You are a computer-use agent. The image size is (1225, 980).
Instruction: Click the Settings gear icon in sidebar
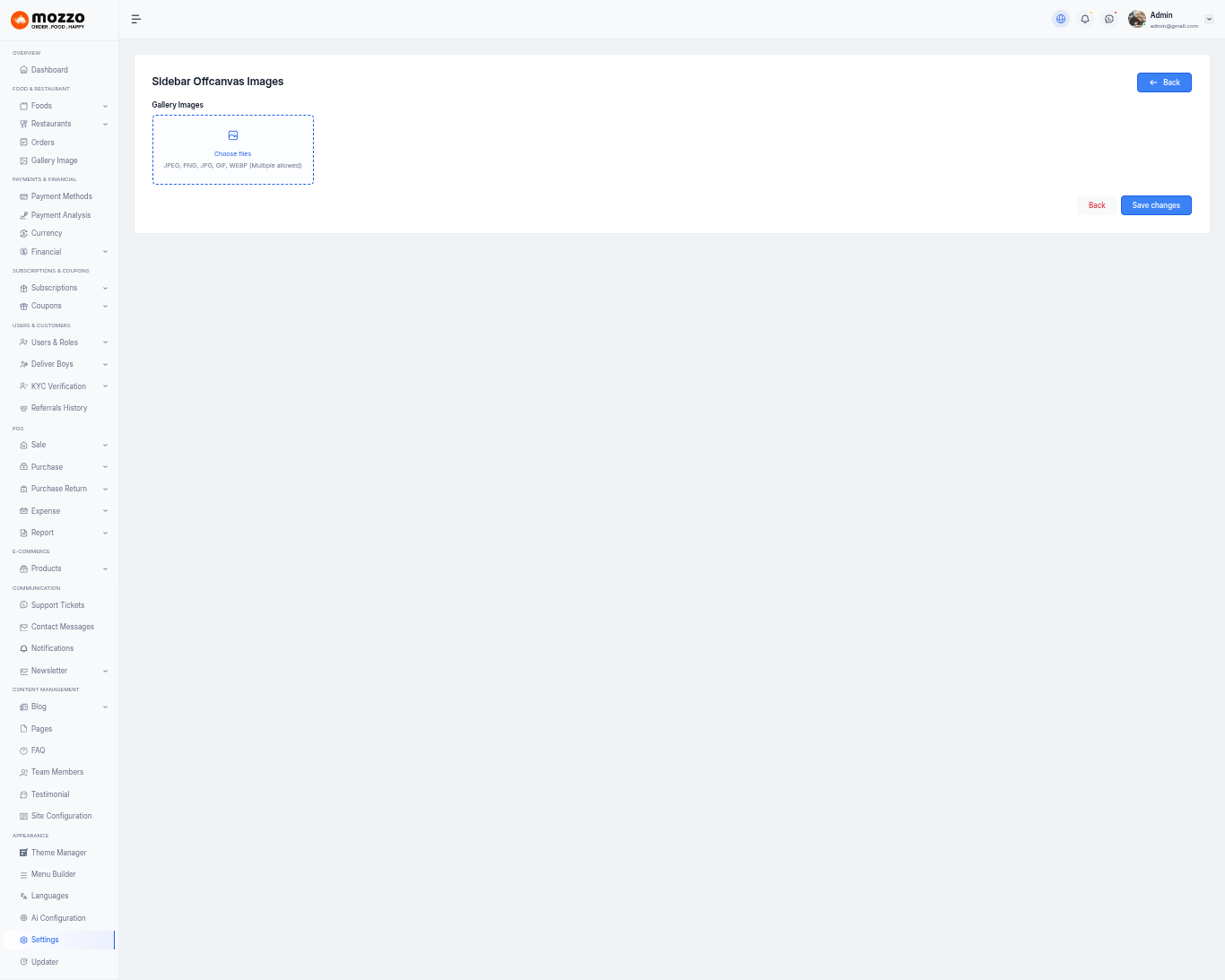pos(24,940)
